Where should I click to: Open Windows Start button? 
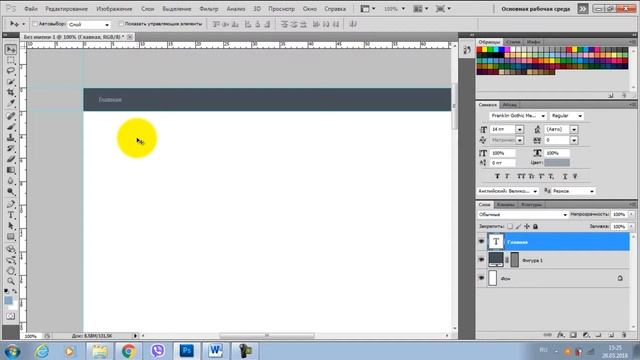[x=13, y=351]
